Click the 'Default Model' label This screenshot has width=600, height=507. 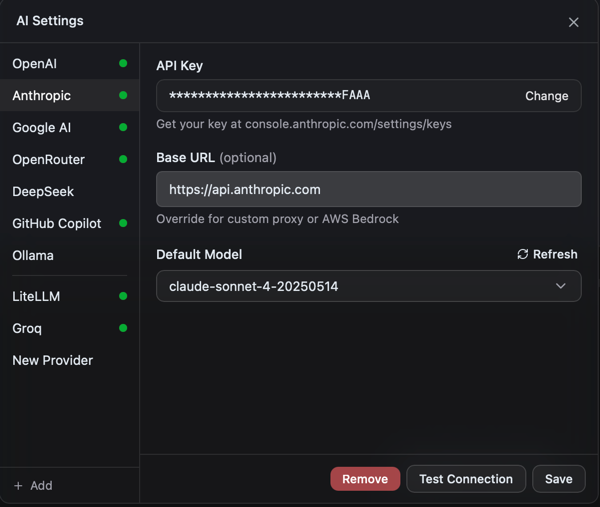pos(199,254)
